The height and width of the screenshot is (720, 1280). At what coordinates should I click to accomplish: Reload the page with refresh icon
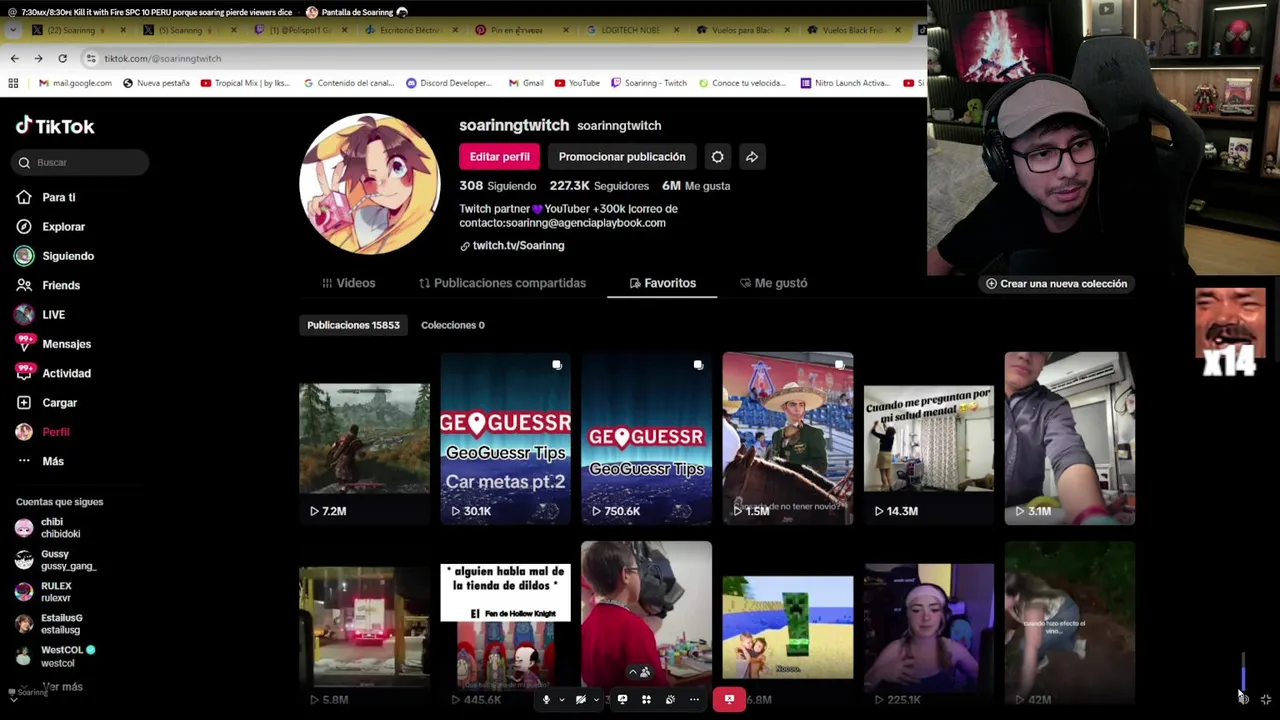tap(62, 58)
